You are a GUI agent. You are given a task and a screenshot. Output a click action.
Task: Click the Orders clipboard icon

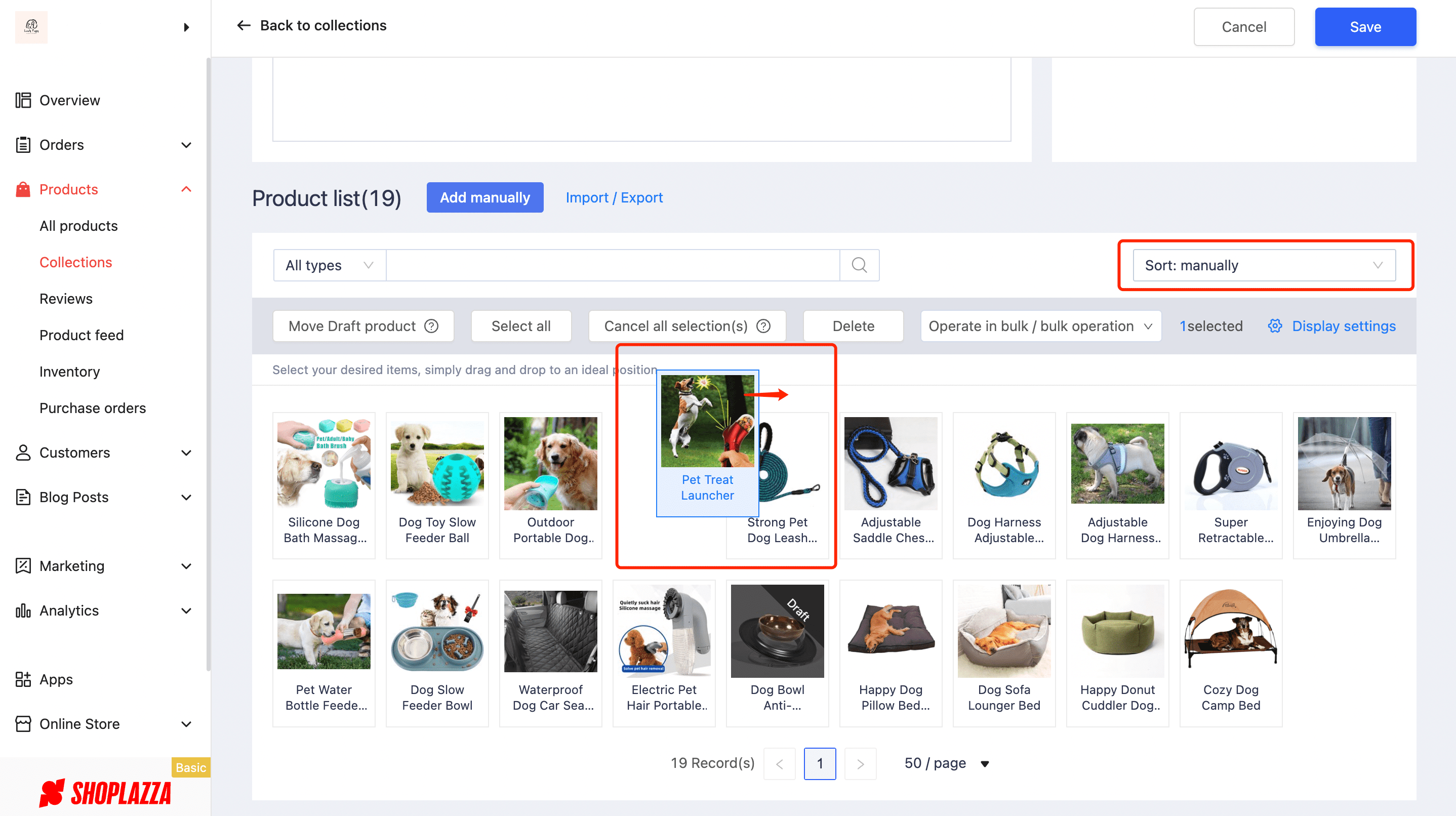(23, 145)
